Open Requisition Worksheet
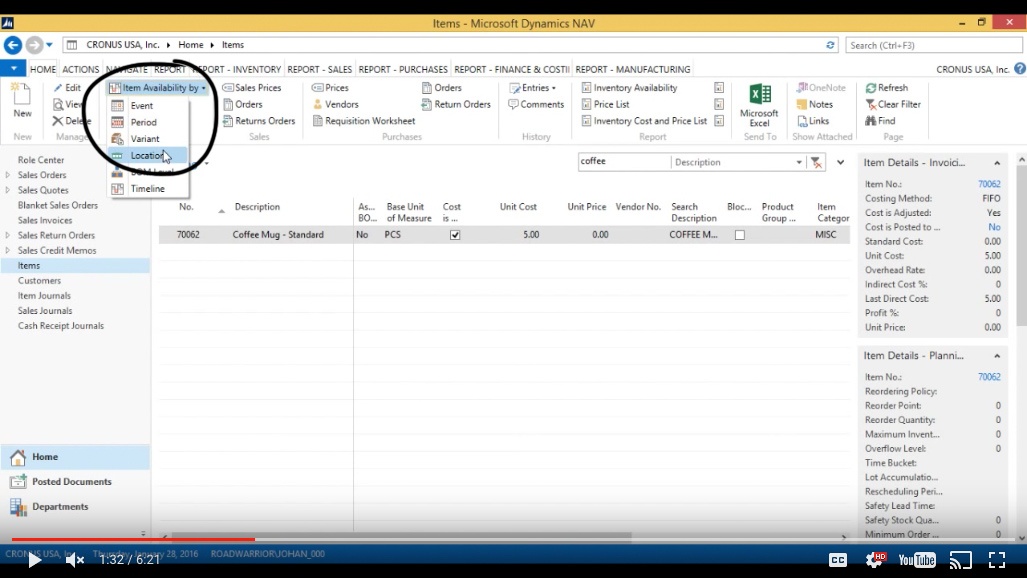The width and height of the screenshot is (1027, 578). click(364, 121)
